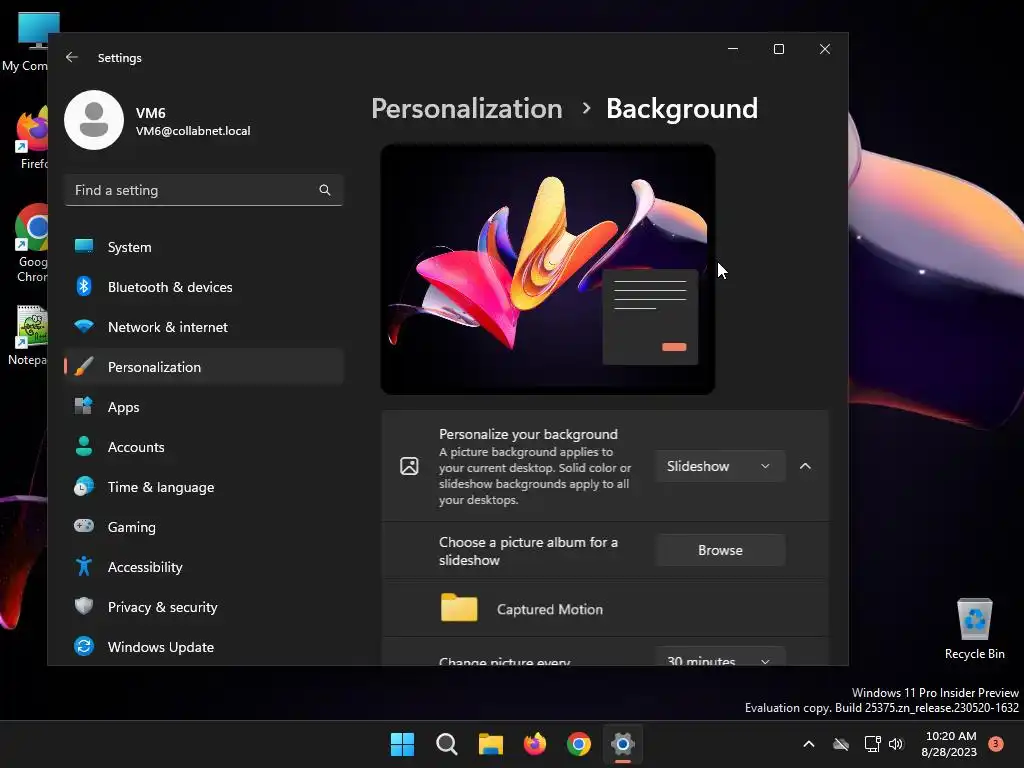Viewport: 1024px width, 768px height.
Task: Click the Gaming controller icon
Action: pyautogui.click(x=84, y=526)
